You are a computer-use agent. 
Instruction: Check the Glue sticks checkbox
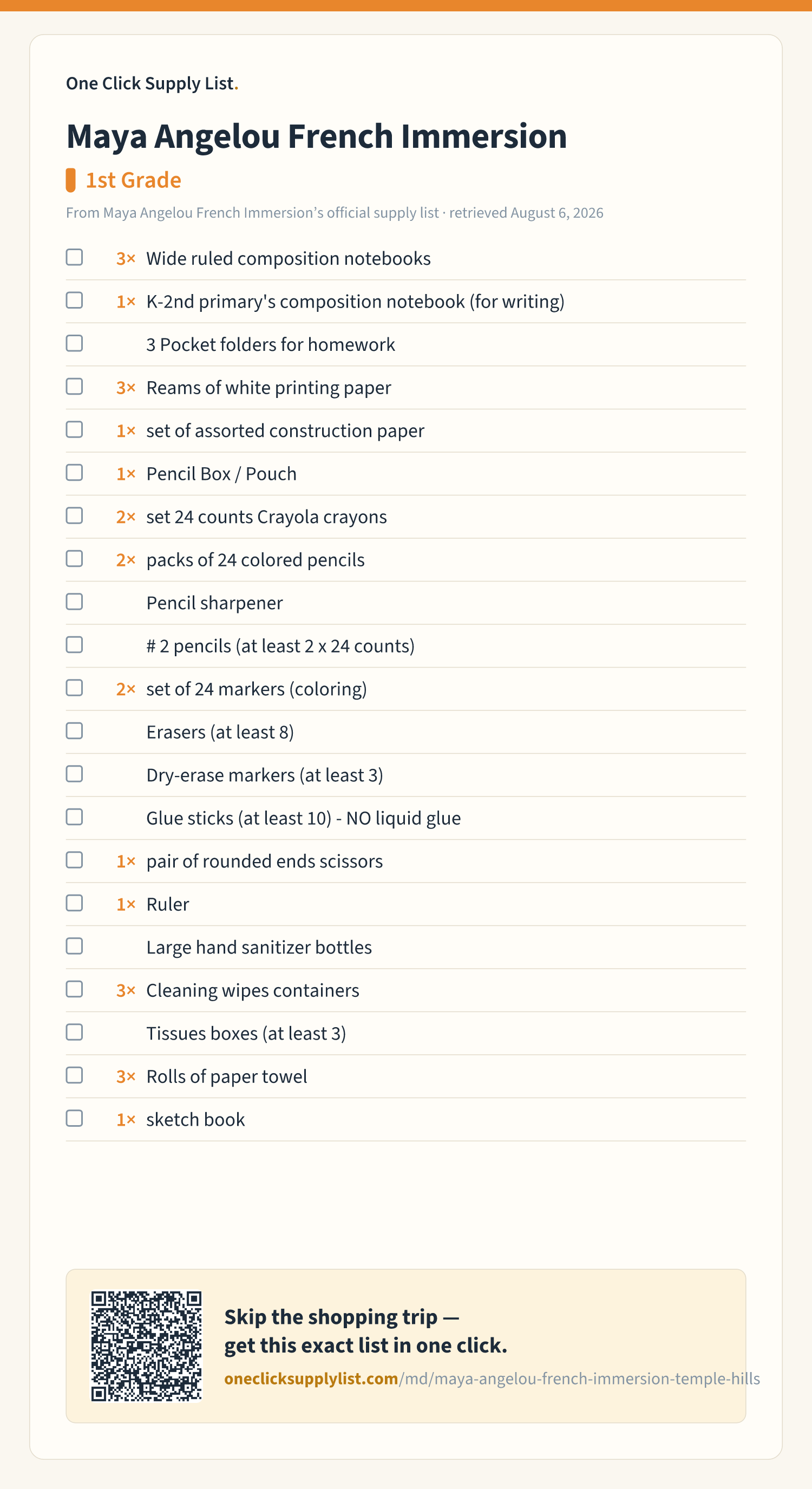[74, 818]
